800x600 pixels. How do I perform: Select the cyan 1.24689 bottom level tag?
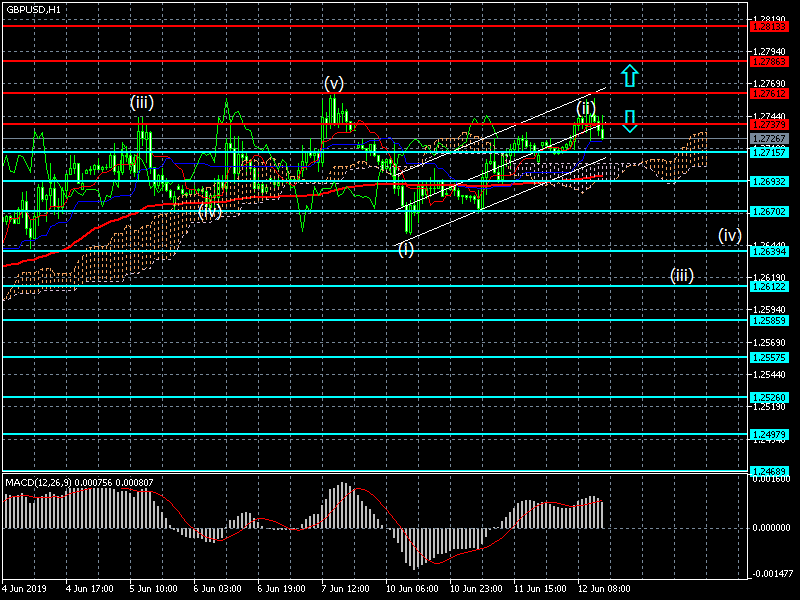click(768, 470)
